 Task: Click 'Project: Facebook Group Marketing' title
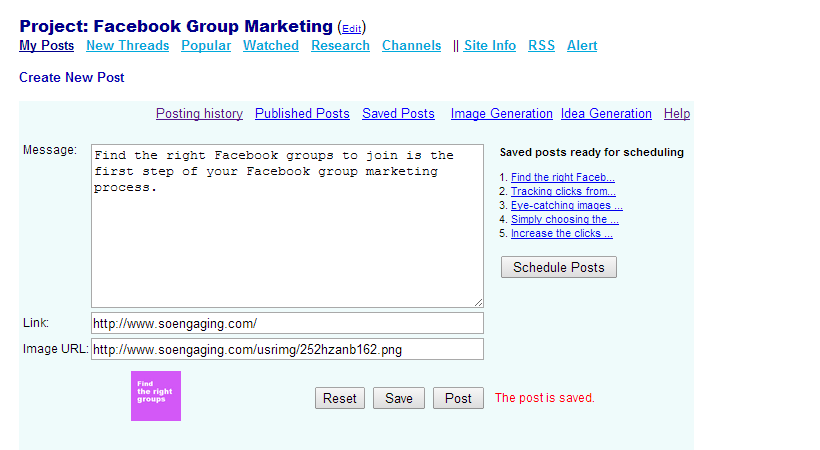(x=176, y=26)
